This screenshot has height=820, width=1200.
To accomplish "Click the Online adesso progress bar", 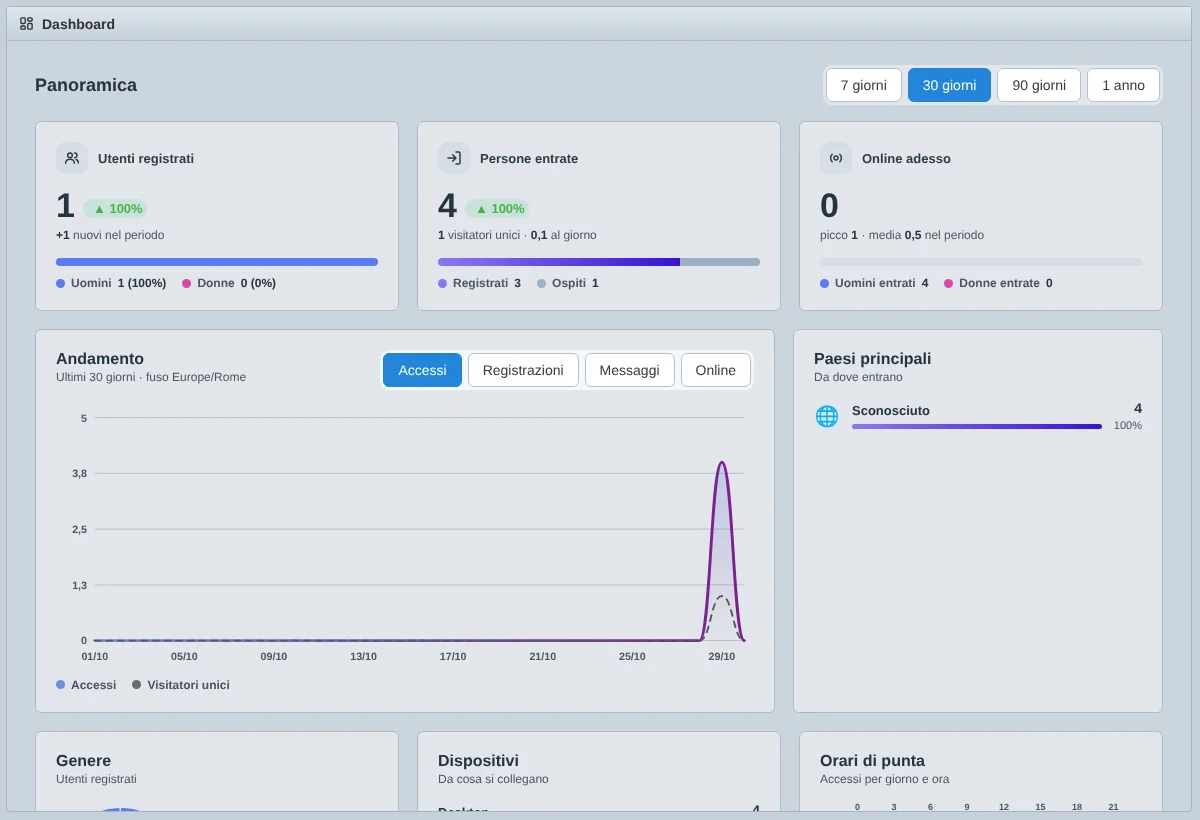I will (x=981, y=262).
